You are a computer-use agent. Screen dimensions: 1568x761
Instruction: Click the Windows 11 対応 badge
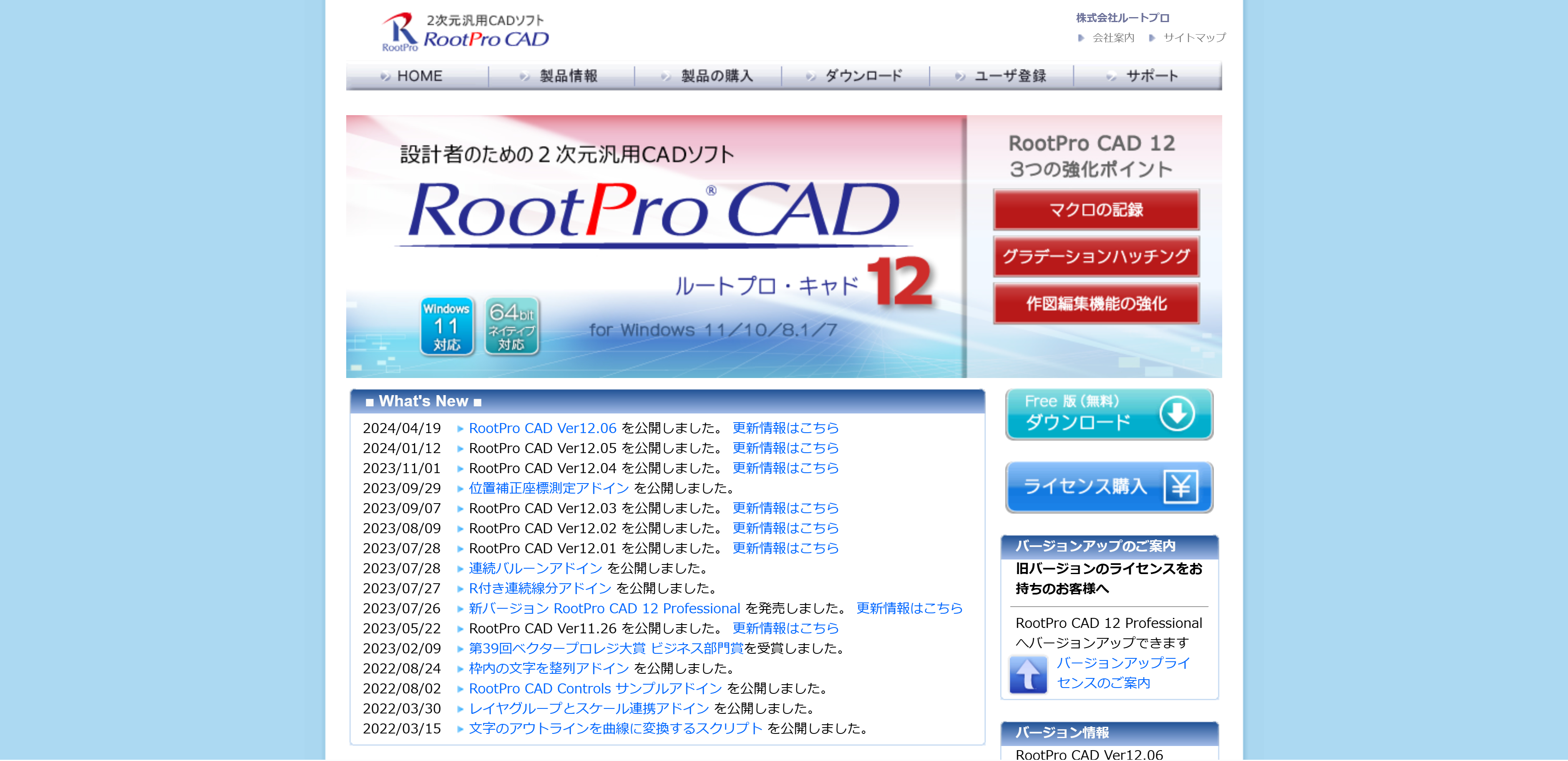pyautogui.click(x=447, y=326)
